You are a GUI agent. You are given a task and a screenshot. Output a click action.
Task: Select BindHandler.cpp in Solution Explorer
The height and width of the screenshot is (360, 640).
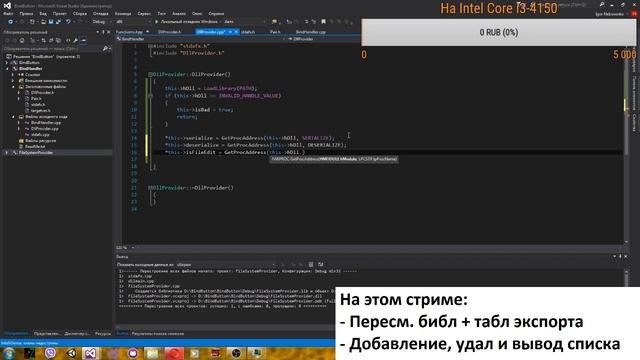(46, 122)
